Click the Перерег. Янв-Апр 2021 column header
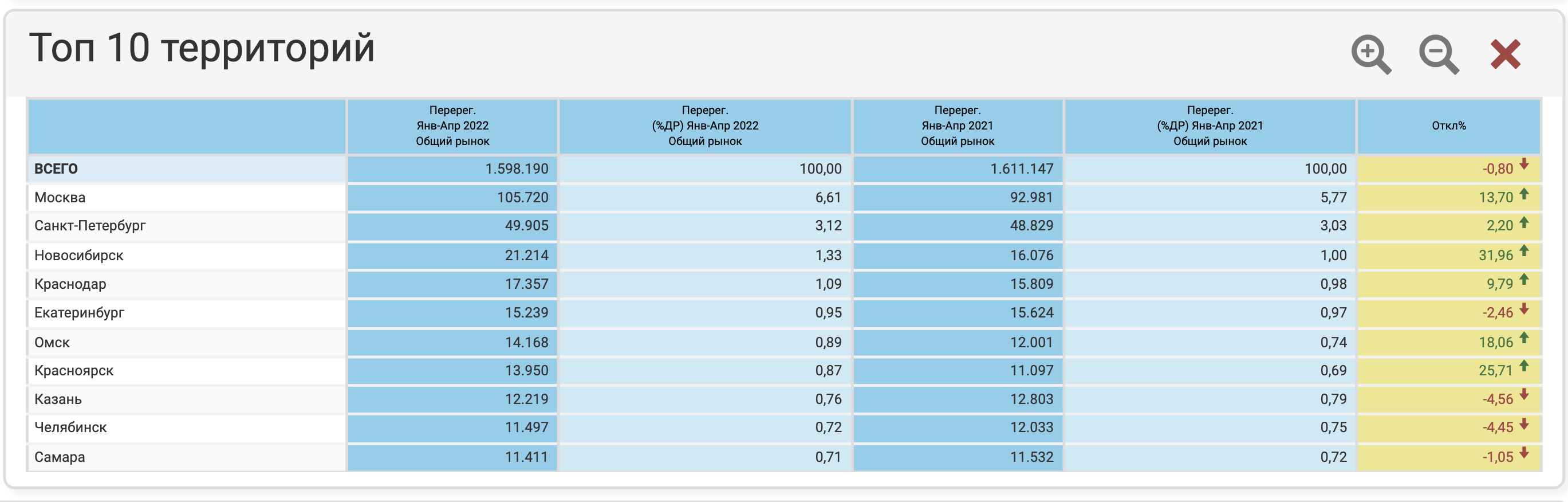The height and width of the screenshot is (502, 1568). coord(957,126)
